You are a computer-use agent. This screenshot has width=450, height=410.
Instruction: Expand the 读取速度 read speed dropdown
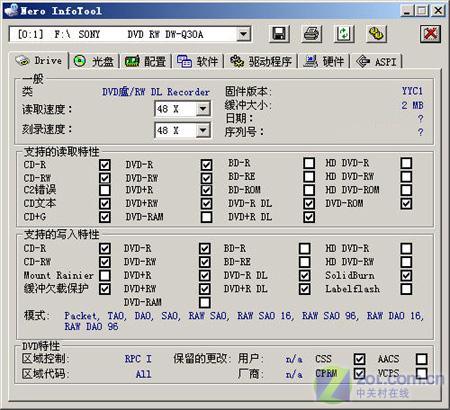tap(203, 109)
